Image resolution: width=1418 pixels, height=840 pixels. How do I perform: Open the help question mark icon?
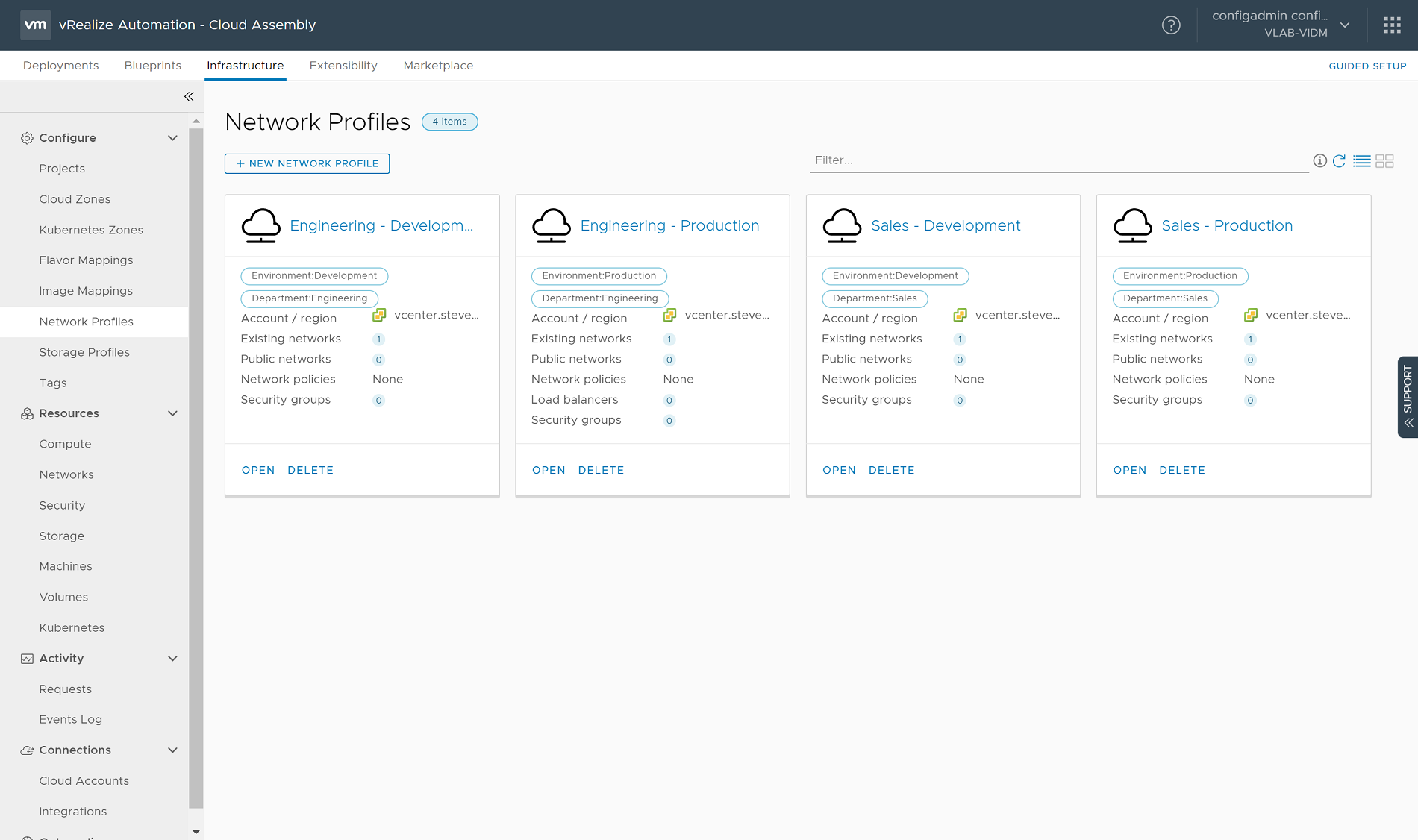point(1171,25)
